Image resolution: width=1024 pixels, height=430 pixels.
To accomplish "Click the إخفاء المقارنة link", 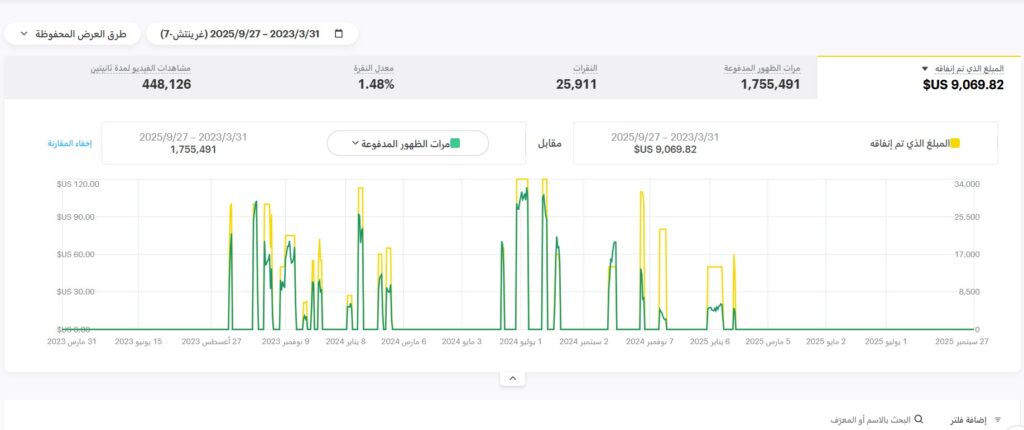I will tap(69, 143).
